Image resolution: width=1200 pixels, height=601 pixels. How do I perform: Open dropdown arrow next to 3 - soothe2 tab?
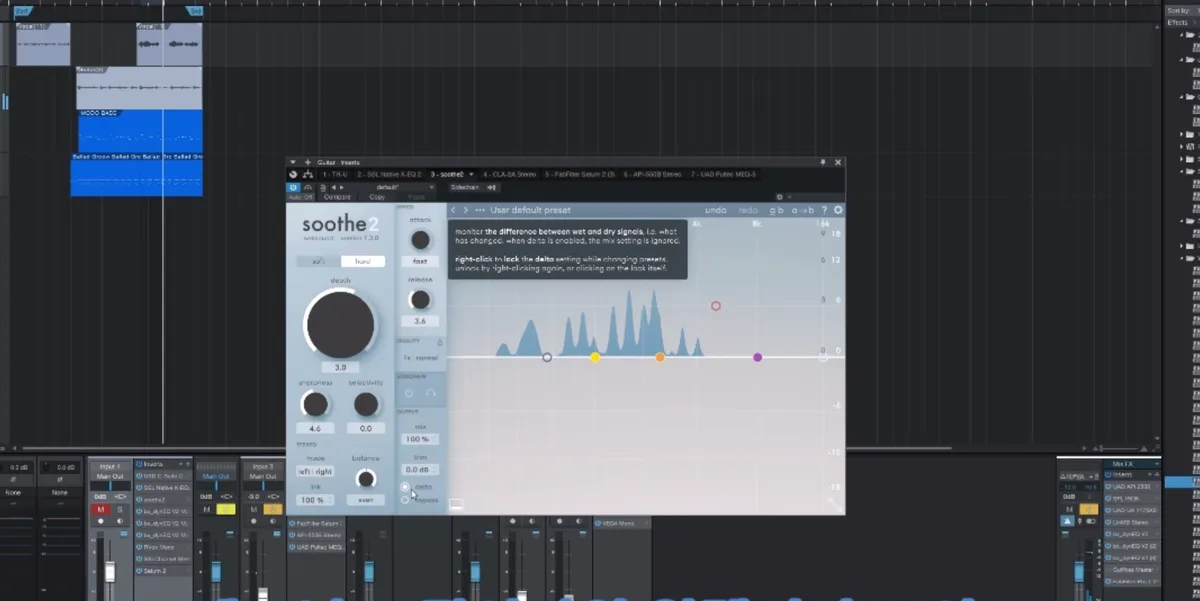pyautogui.click(x=471, y=174)
